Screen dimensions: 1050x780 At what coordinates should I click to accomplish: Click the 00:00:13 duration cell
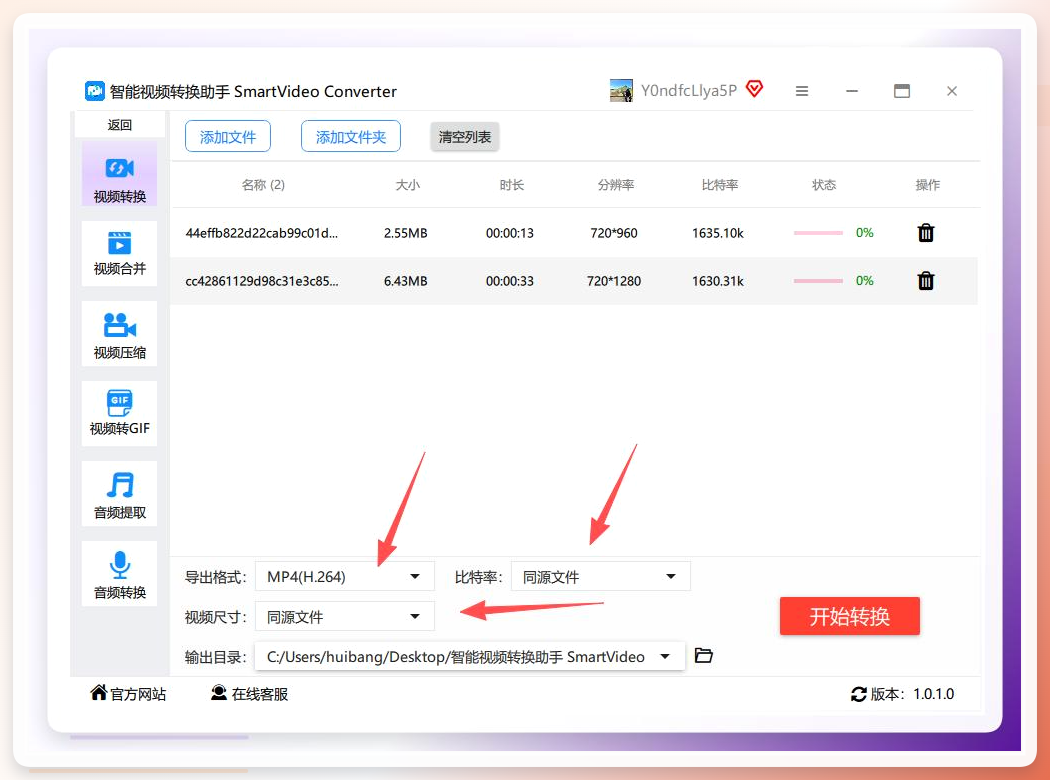510,233
